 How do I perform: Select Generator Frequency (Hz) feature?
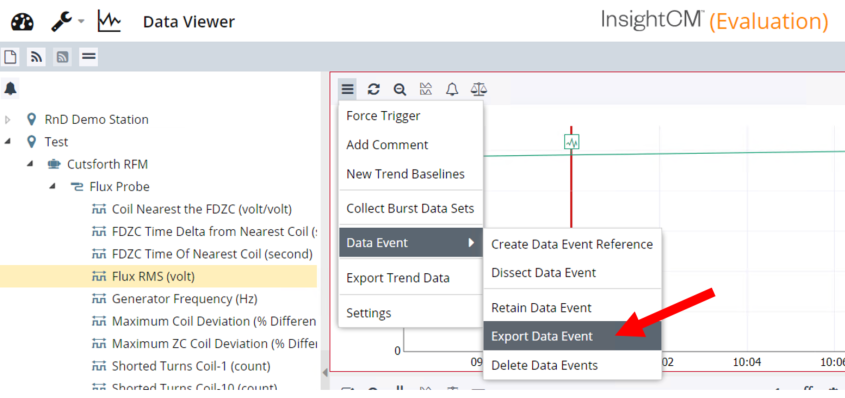185,299
